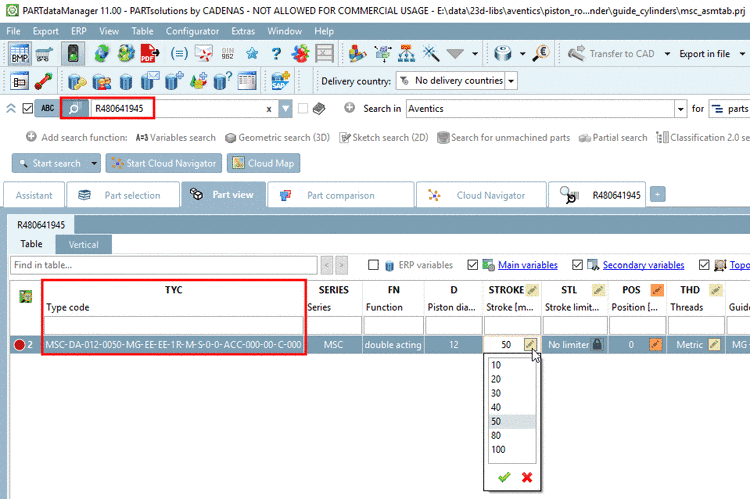The height and width of the screenshot is (499, 750).
Task: Cancel stroke selection with red X
Action: tap(527, 477)
